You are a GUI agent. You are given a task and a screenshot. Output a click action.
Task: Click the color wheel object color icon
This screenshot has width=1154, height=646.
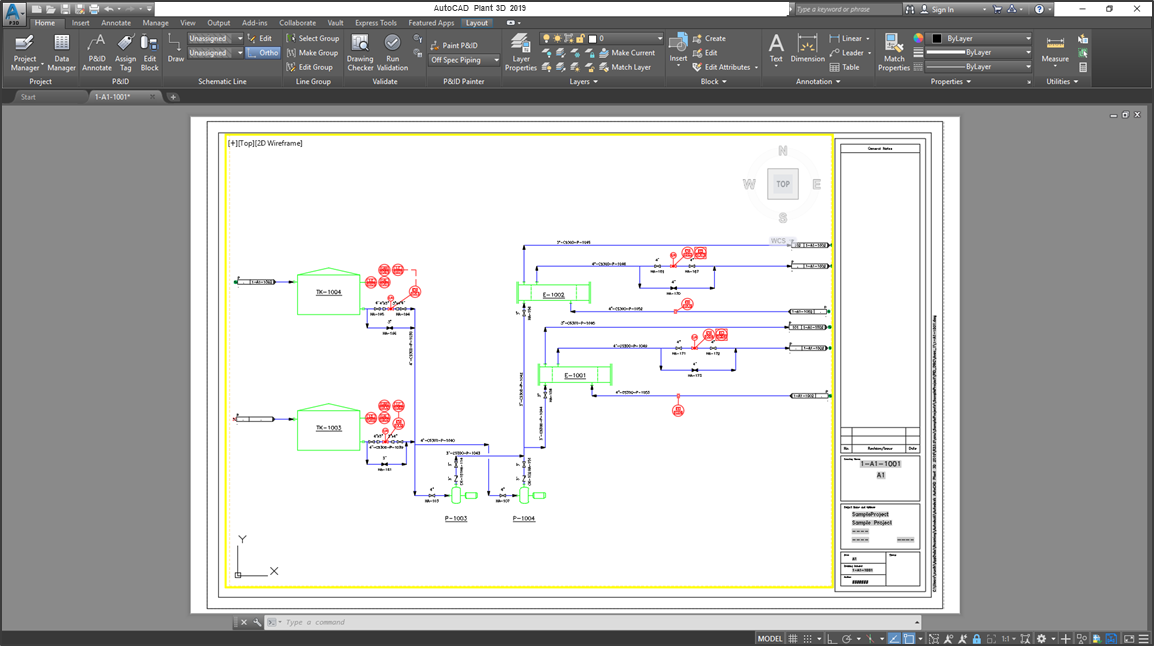click(x=918, y=39)
